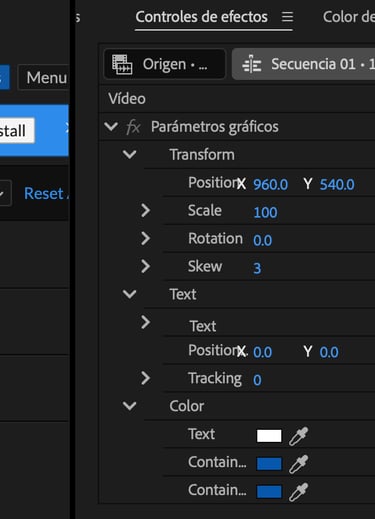Collapse the Transform group
The image size is (375, 519).
[x=129, y=154]
